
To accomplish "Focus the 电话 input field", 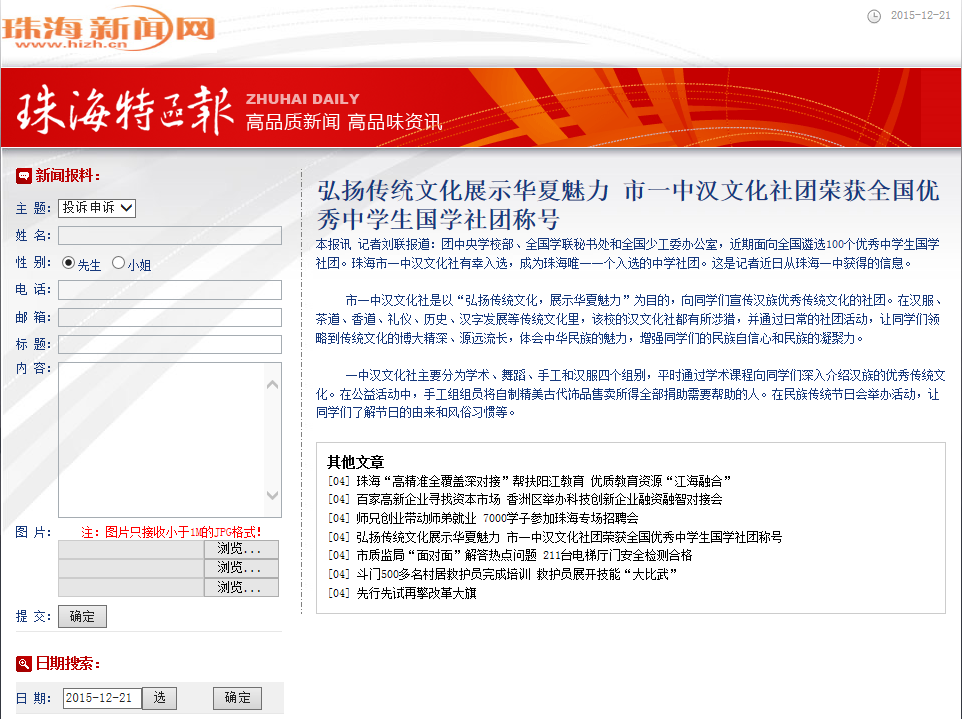I will [170, 290].
